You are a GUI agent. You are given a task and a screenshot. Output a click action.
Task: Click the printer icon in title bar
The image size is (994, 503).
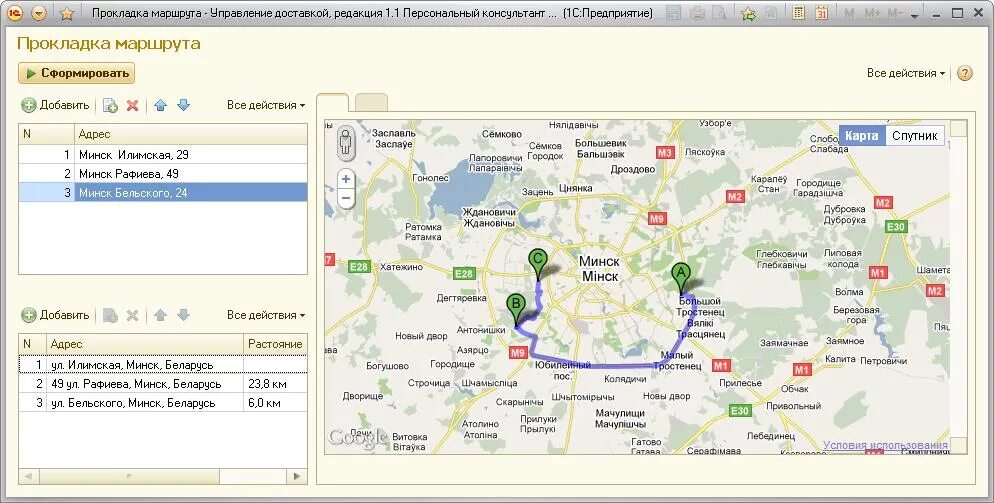[x=697, y=13]
